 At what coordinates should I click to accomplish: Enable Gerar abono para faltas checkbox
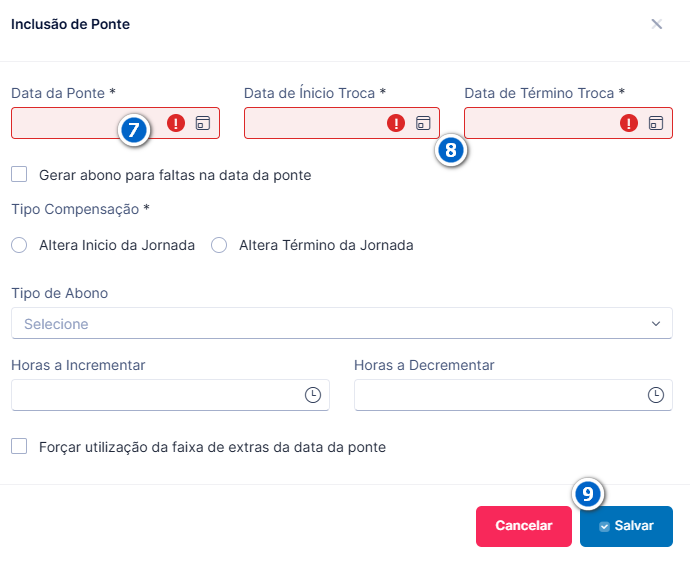(19, 174)
